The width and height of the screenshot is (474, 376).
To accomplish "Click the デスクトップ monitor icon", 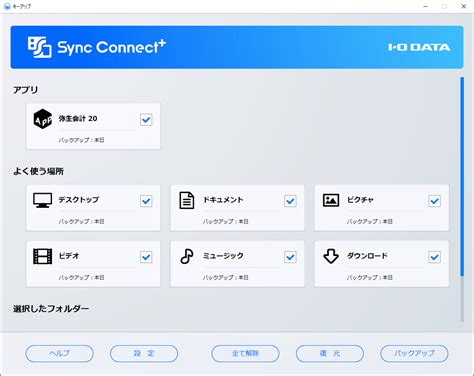I will [x=43, y=200].
